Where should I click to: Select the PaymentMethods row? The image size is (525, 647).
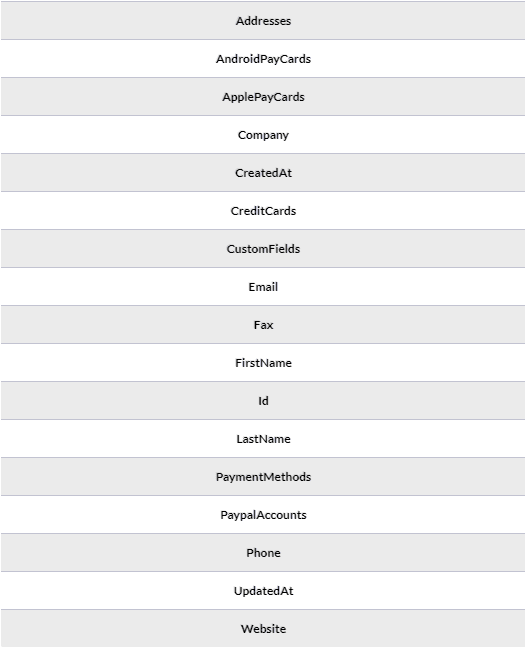(262, 476)
